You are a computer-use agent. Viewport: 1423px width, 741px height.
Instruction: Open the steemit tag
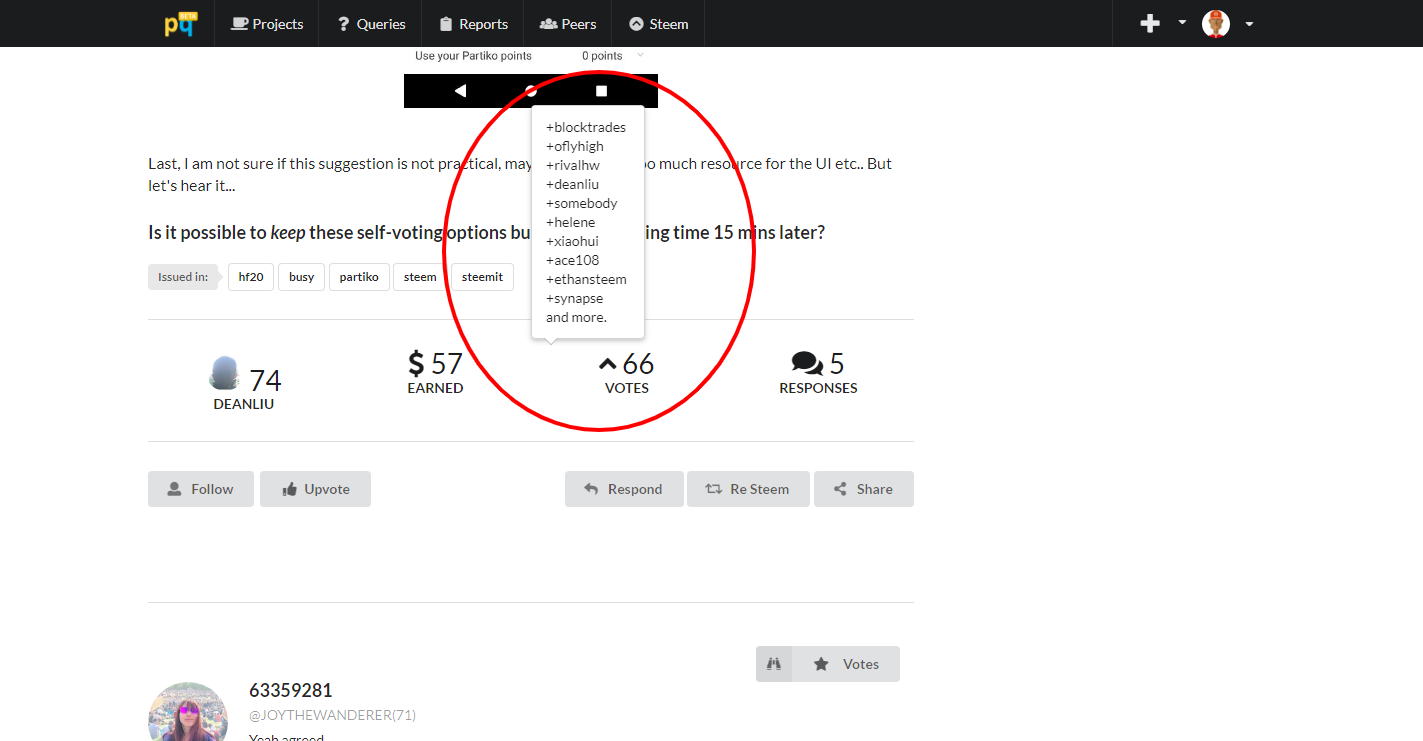[483, 277]
